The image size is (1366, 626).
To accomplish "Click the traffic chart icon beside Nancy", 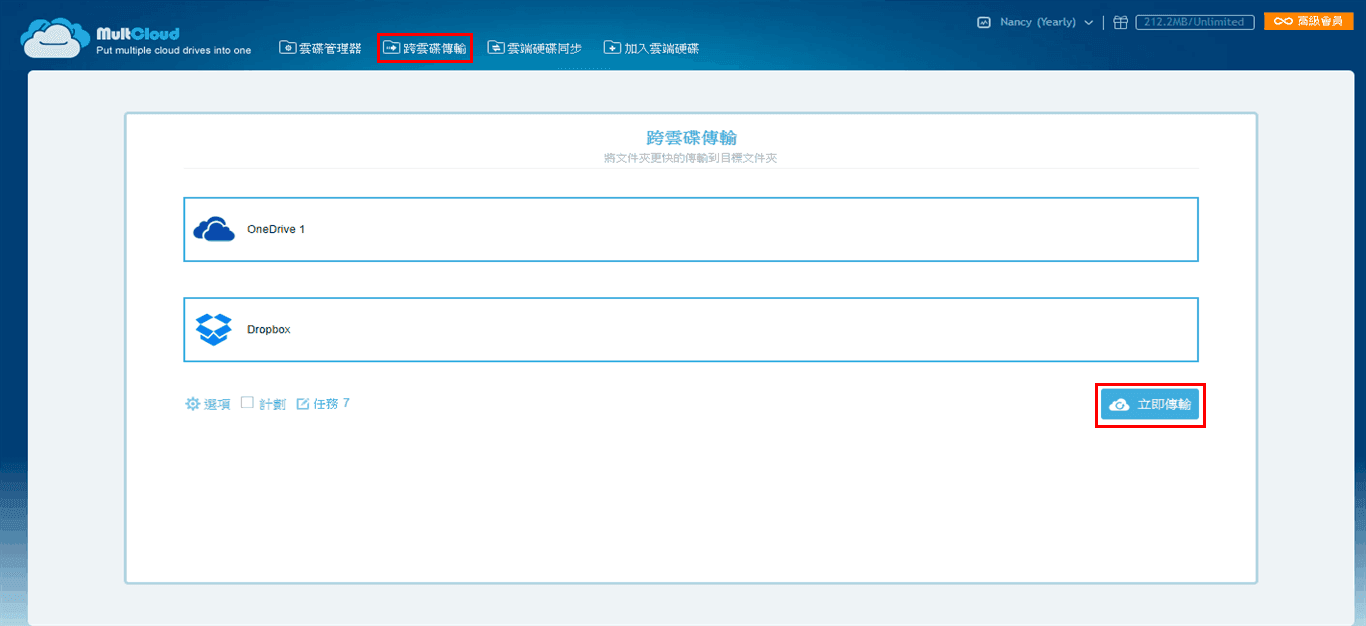I will coord(984,22).
